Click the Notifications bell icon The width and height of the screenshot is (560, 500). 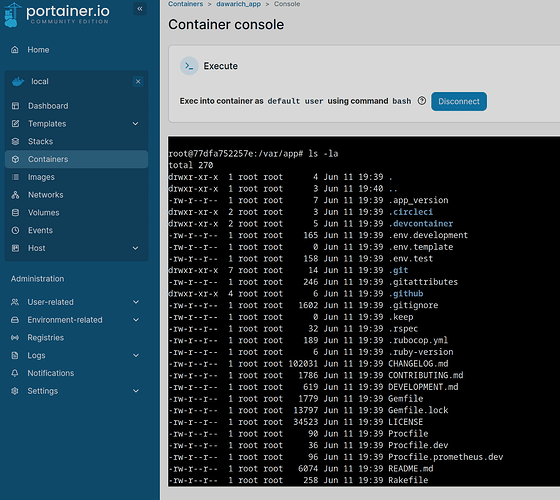click(x=15, y=373)
